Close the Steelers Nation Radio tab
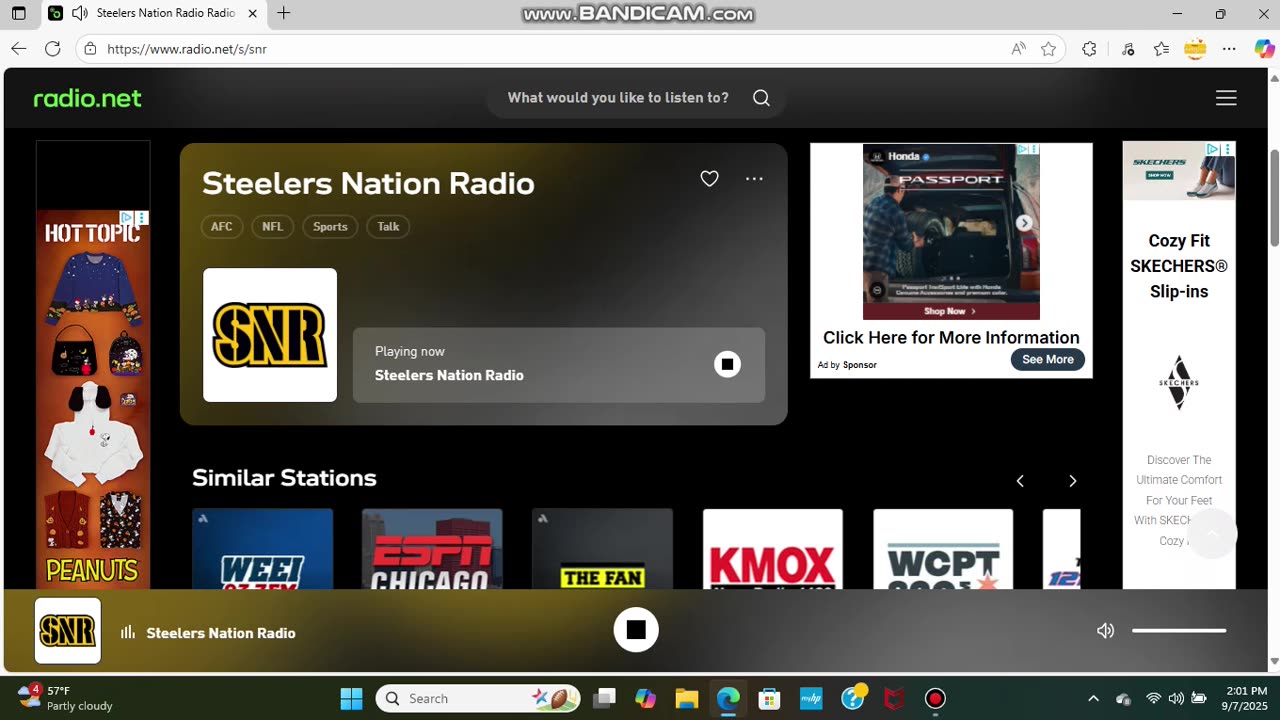Screen dimensions: 1280x720 tap(252, 13)
